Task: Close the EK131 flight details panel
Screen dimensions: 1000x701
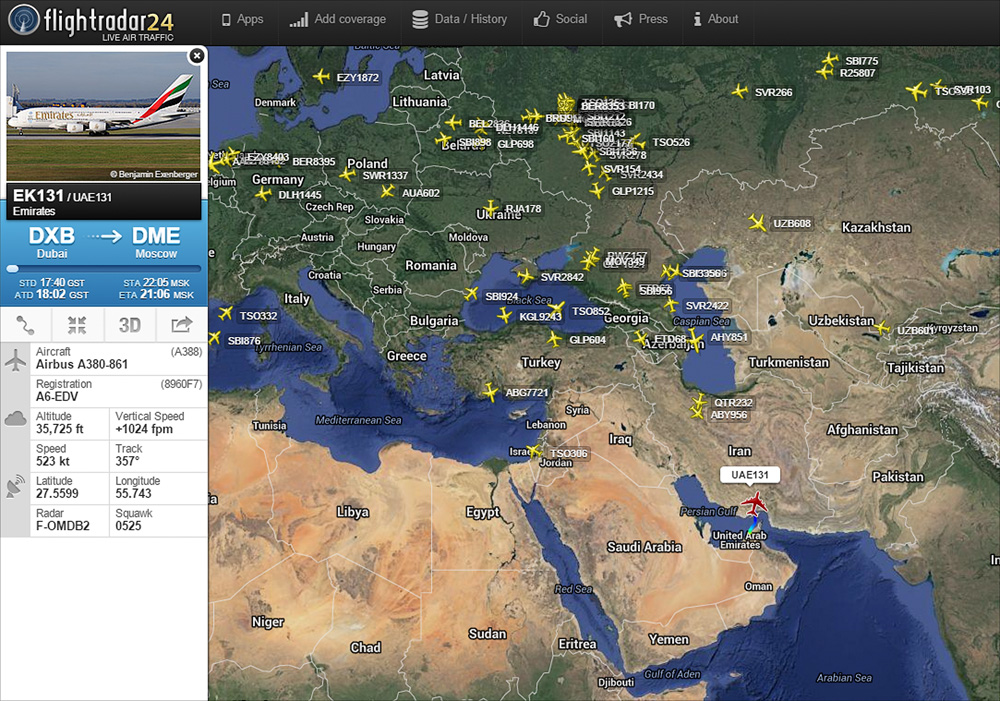Action: (x=197, y=56)
